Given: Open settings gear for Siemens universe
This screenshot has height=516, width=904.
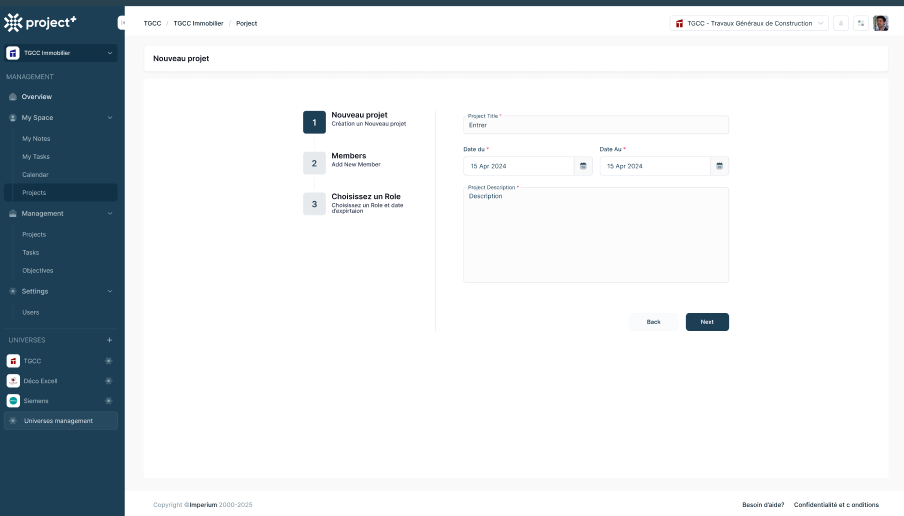Looking at the screenshot, I should click(x=108, y=401).
